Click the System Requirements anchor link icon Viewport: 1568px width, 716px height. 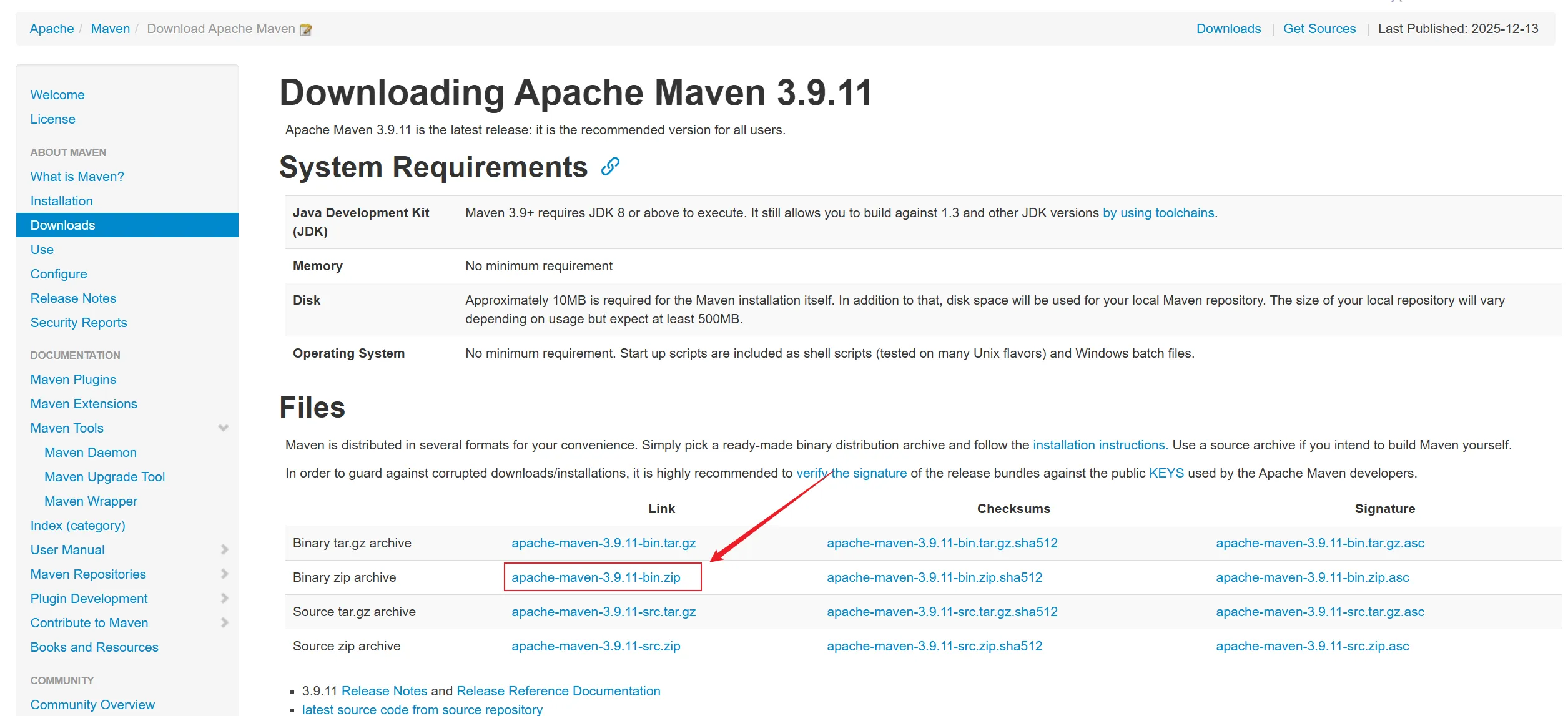click(610, 167)
